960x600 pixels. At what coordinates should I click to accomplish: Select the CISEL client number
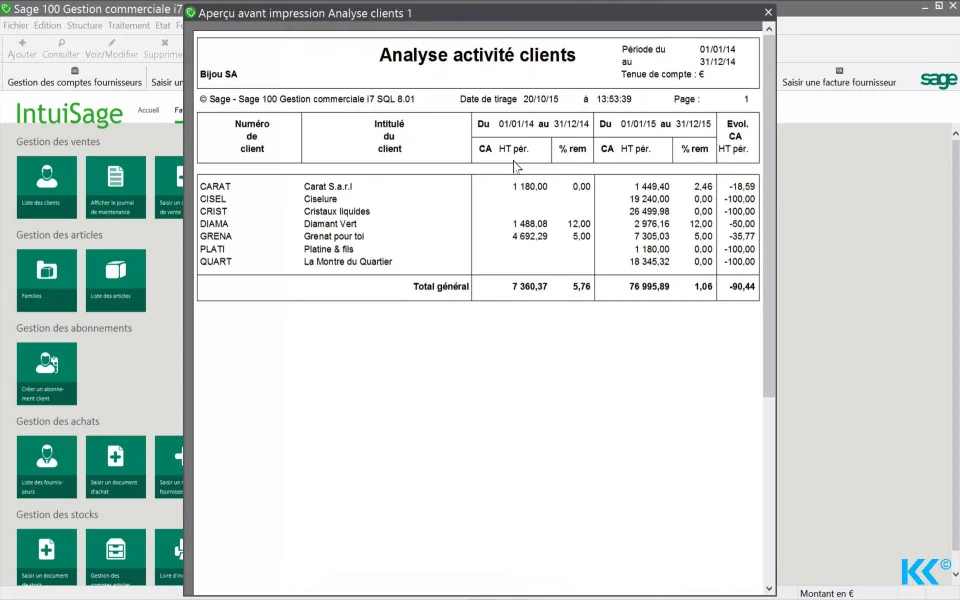[x=212, y=199]
